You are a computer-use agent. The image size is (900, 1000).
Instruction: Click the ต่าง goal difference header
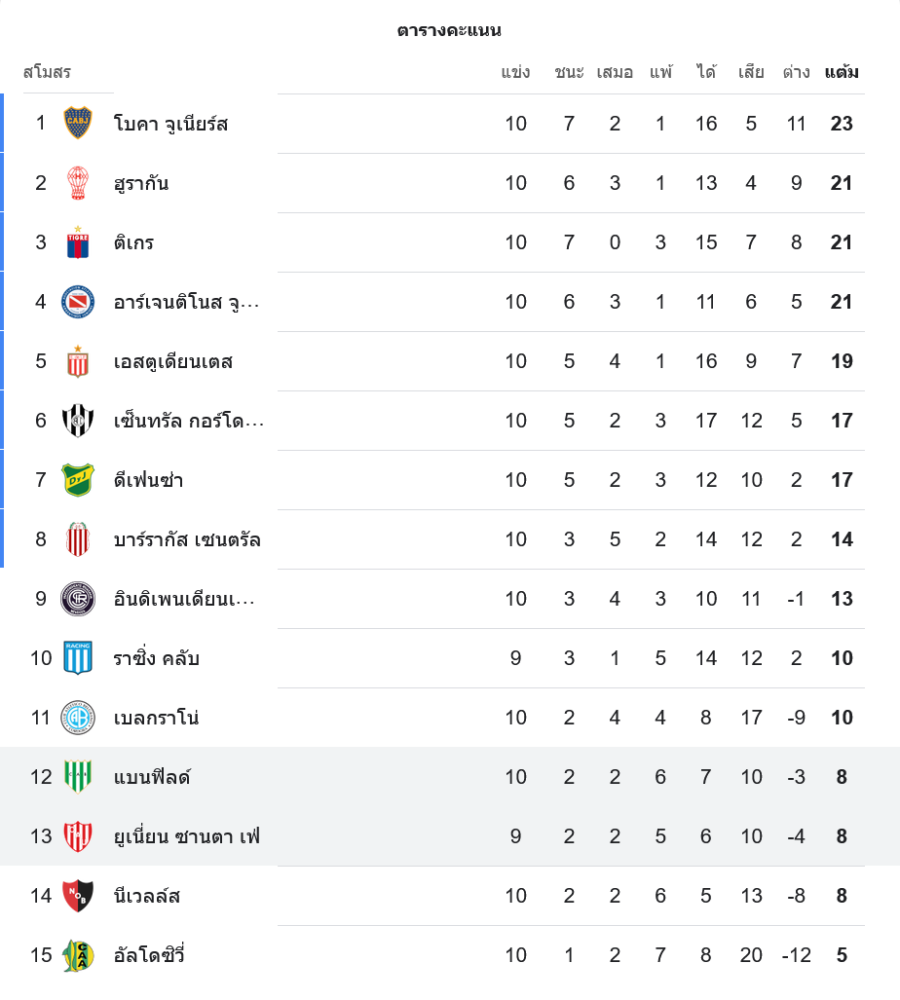tap(796, 73)
